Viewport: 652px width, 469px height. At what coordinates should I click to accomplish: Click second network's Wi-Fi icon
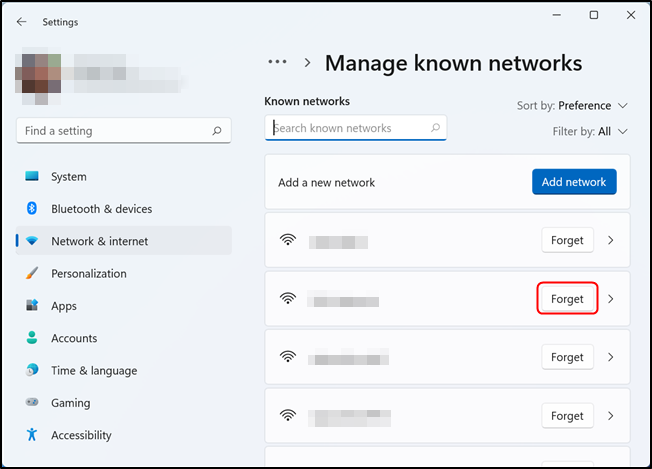point(288,298)
